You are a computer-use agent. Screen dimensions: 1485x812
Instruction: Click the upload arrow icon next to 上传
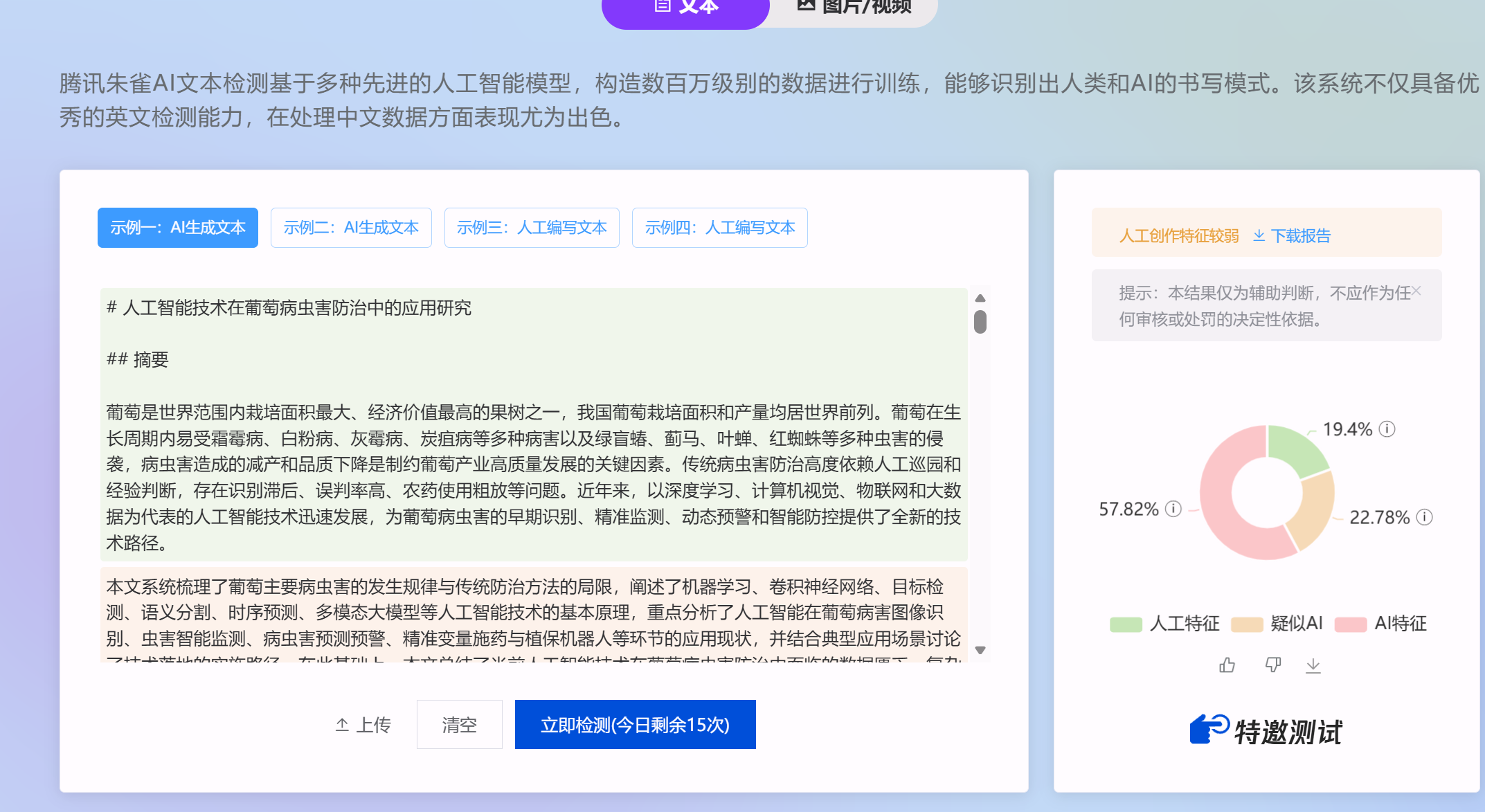342,724
